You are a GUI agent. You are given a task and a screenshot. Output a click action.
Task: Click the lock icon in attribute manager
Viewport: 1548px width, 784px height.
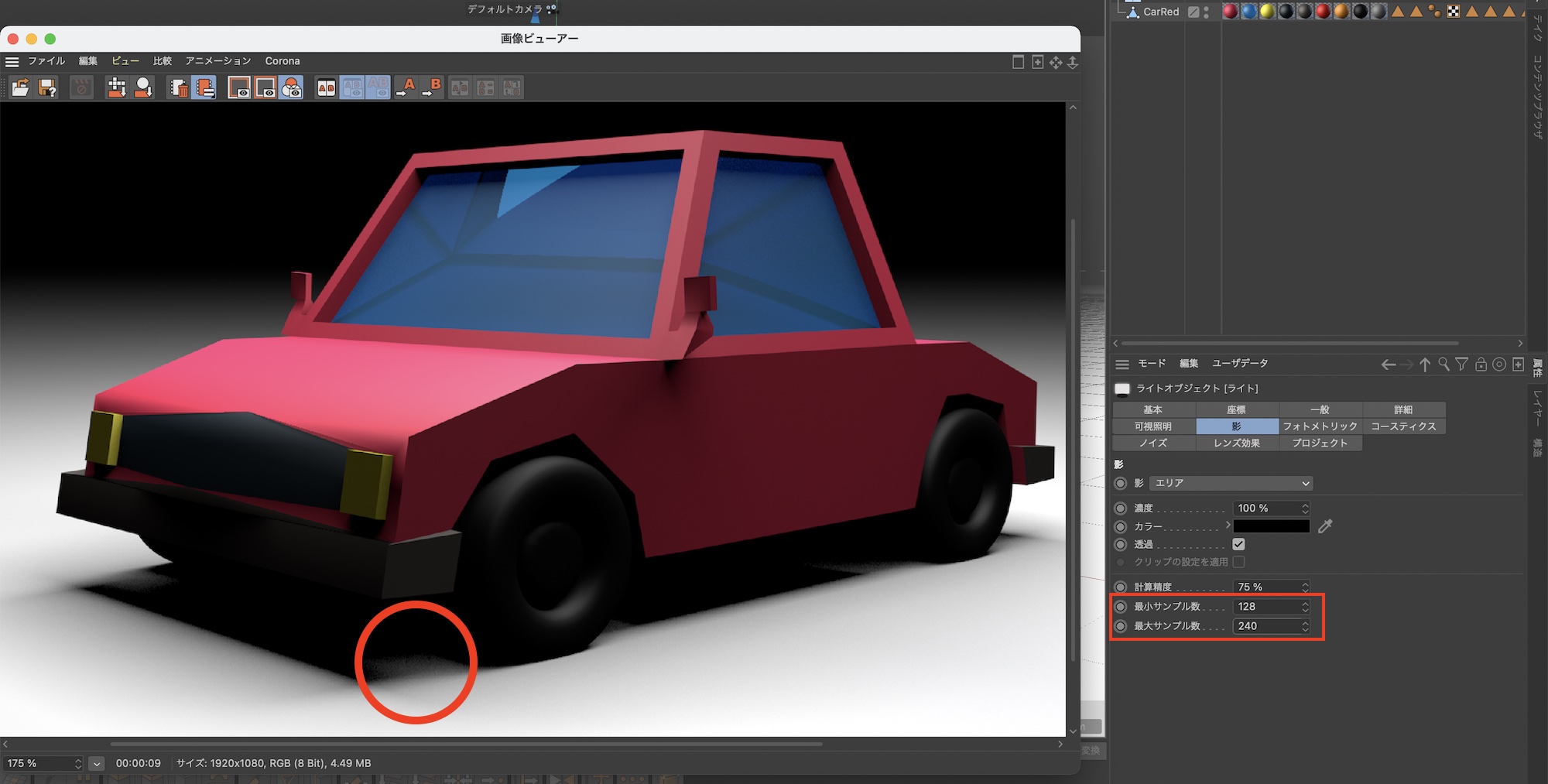click(1481, 364)
